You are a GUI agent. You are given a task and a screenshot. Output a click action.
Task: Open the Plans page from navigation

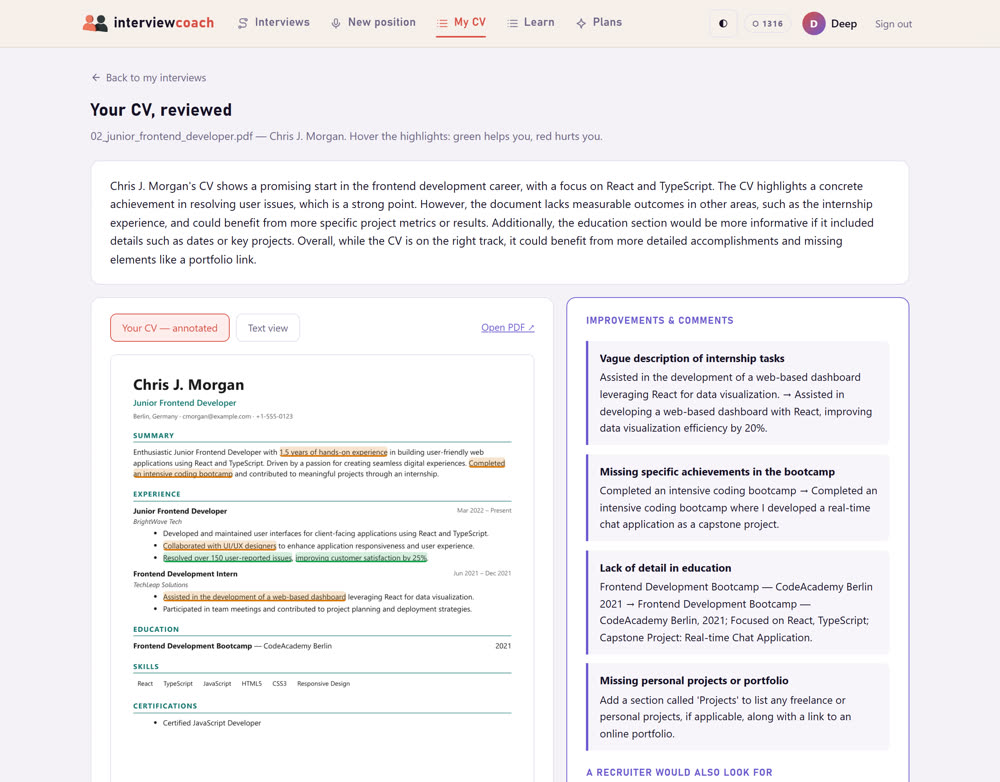pos(607,22)
